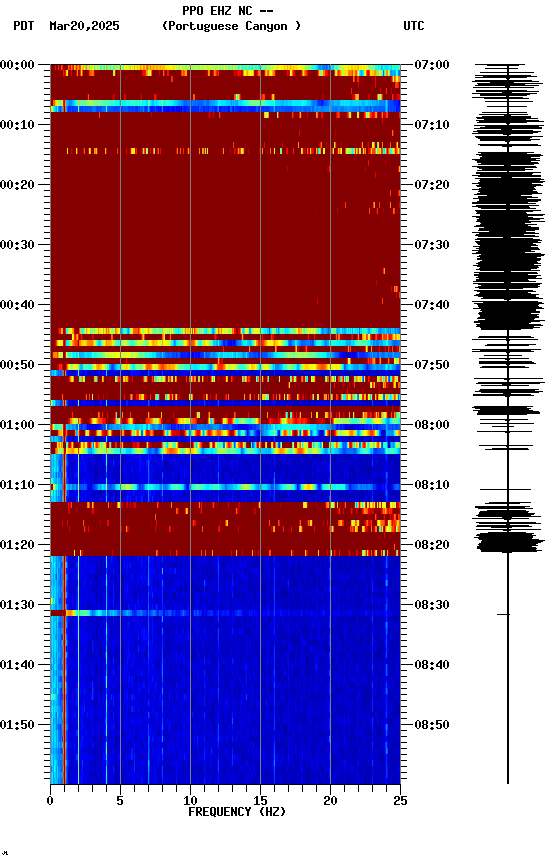Click the '01:50' PDT time label
The image size is (552, 864).
(x=17, y=725)
